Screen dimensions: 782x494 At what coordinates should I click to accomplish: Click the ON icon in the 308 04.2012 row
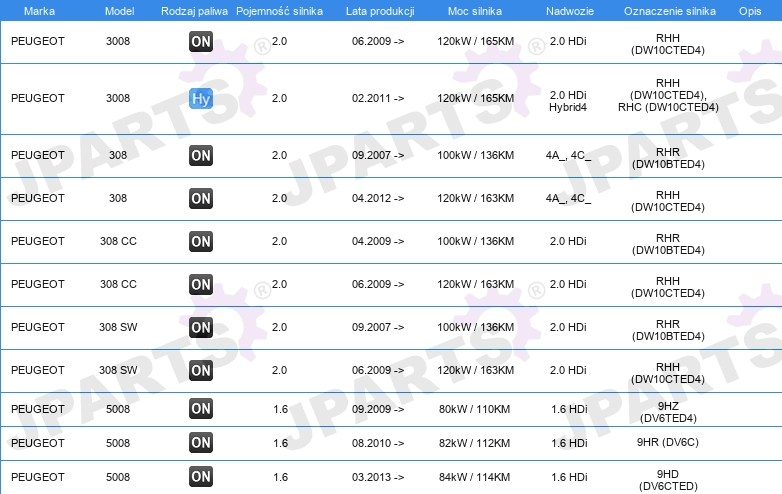201,198
